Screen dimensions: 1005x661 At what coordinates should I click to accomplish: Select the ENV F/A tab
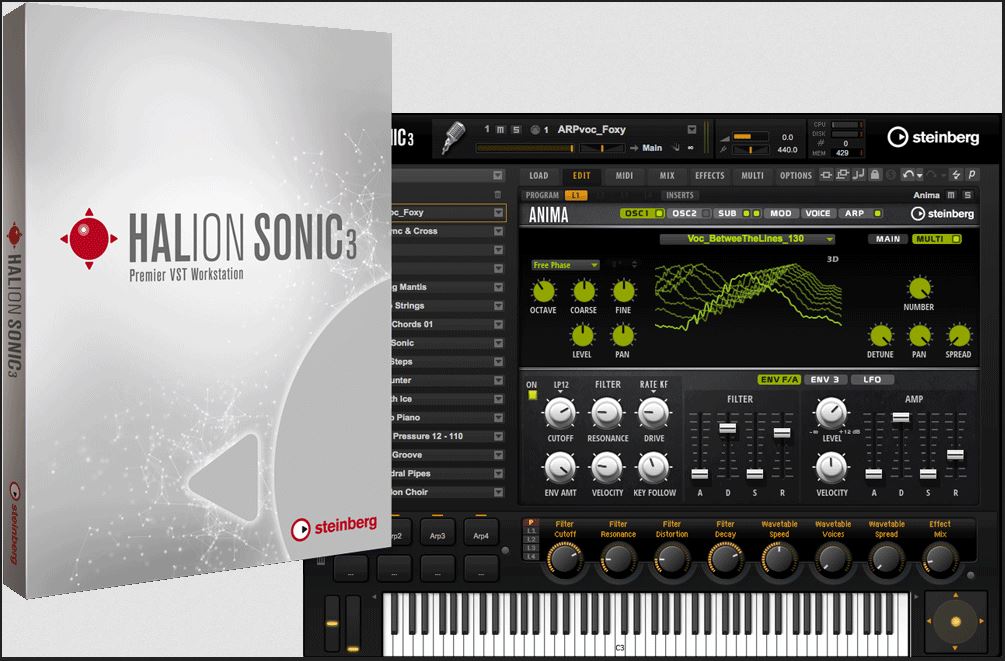coord(778,380)
